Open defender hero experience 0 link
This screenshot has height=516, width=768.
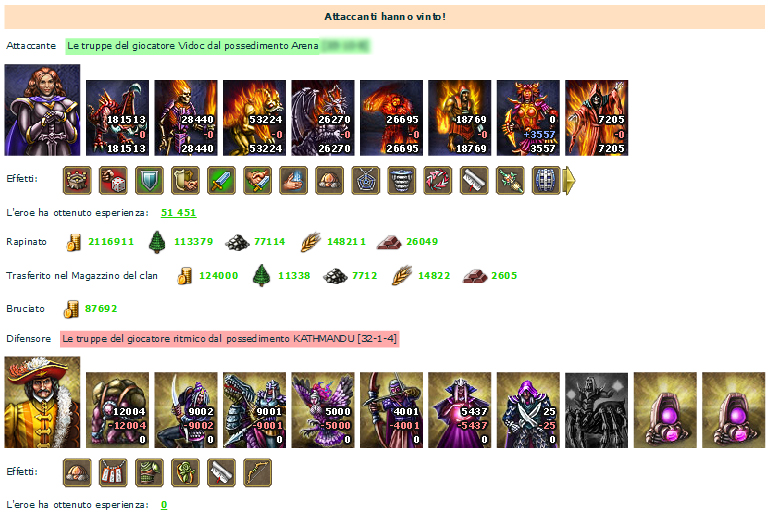164,505
